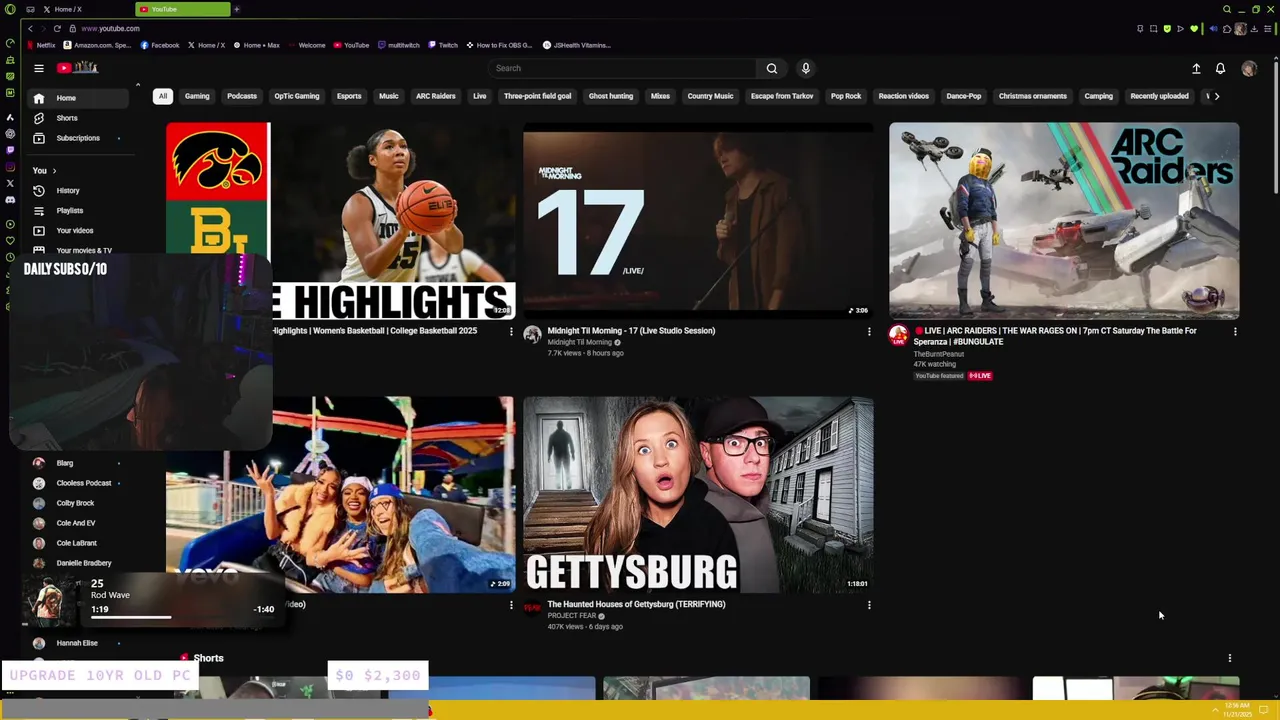Select the Escape from Tarkov chip
Screen dimensions: 1280x720
click(782, 96)
